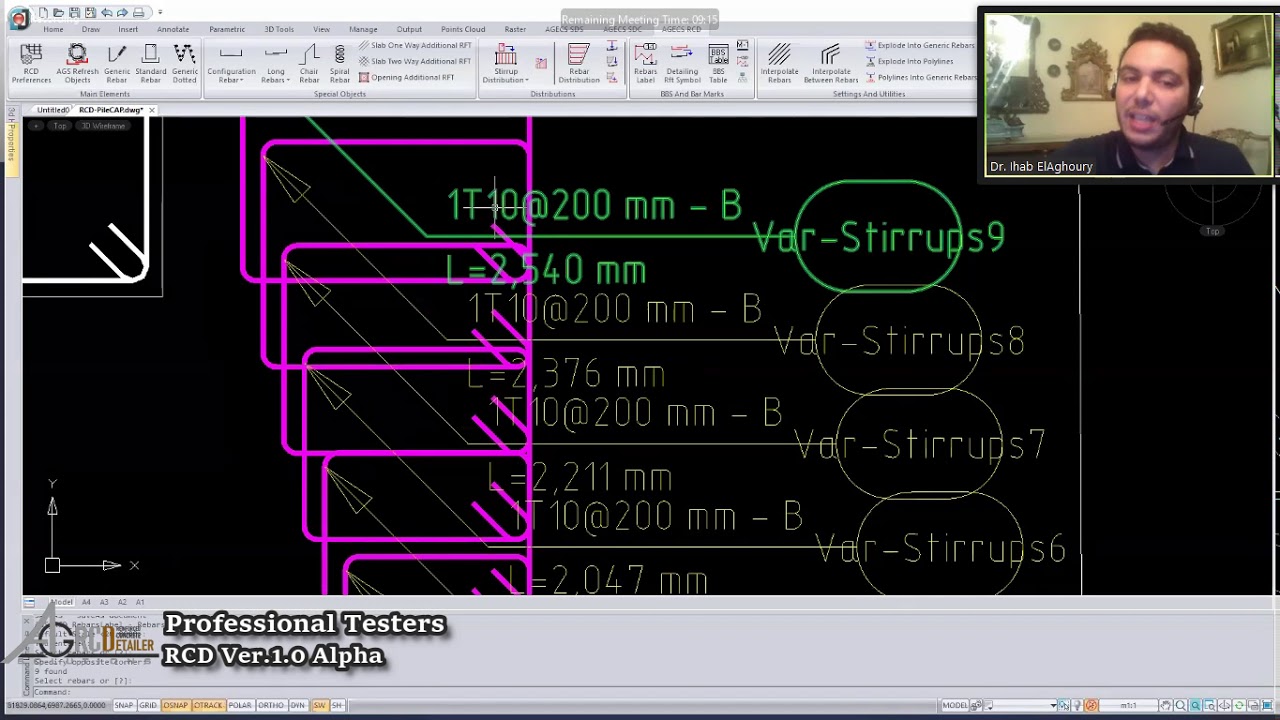The image size is (1280, 720).
Task: Click the Detailing Rft Symbol tool
Action: pos(682,62)
